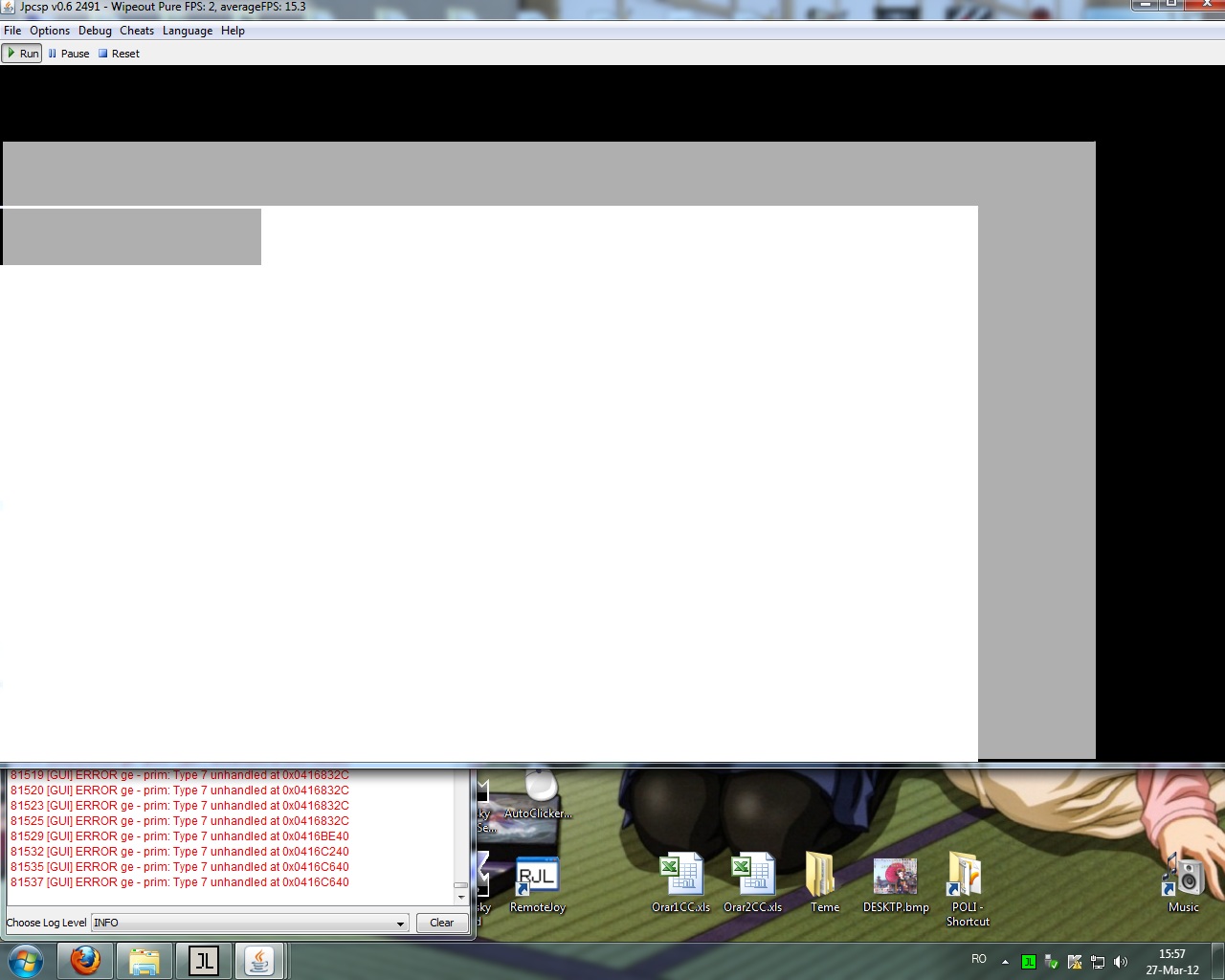This screenshot has height=980, width=1225.
Task: Switch to the Java taskbar window
Action: 260,961
